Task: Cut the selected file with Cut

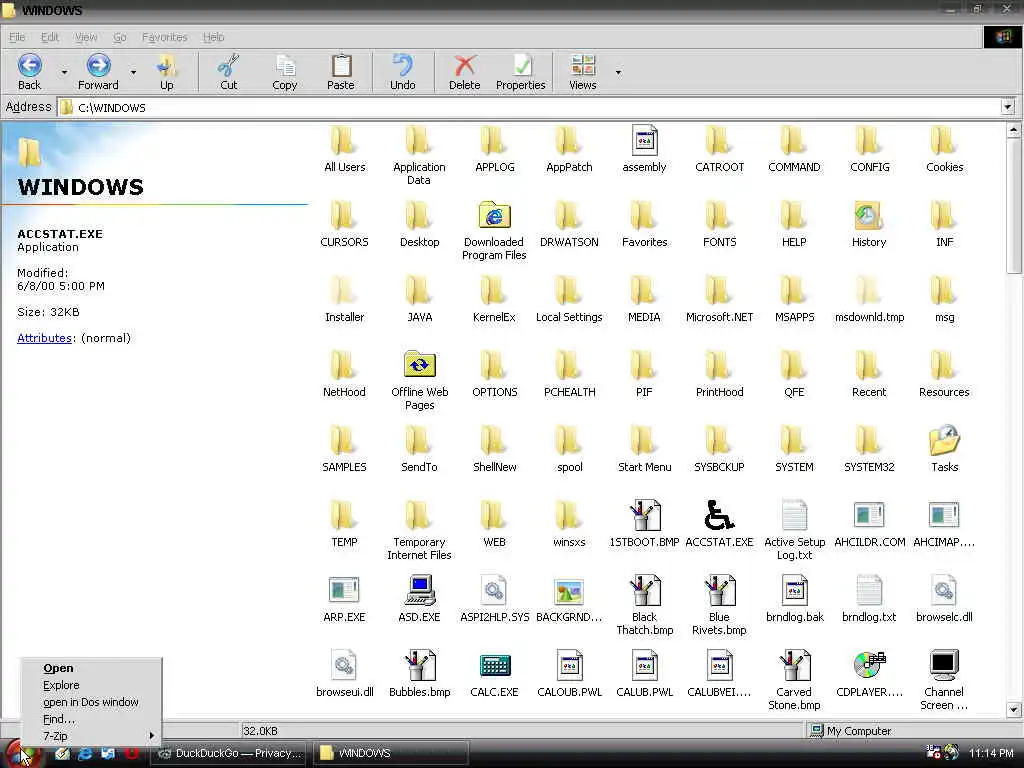Action: [229, 72]
